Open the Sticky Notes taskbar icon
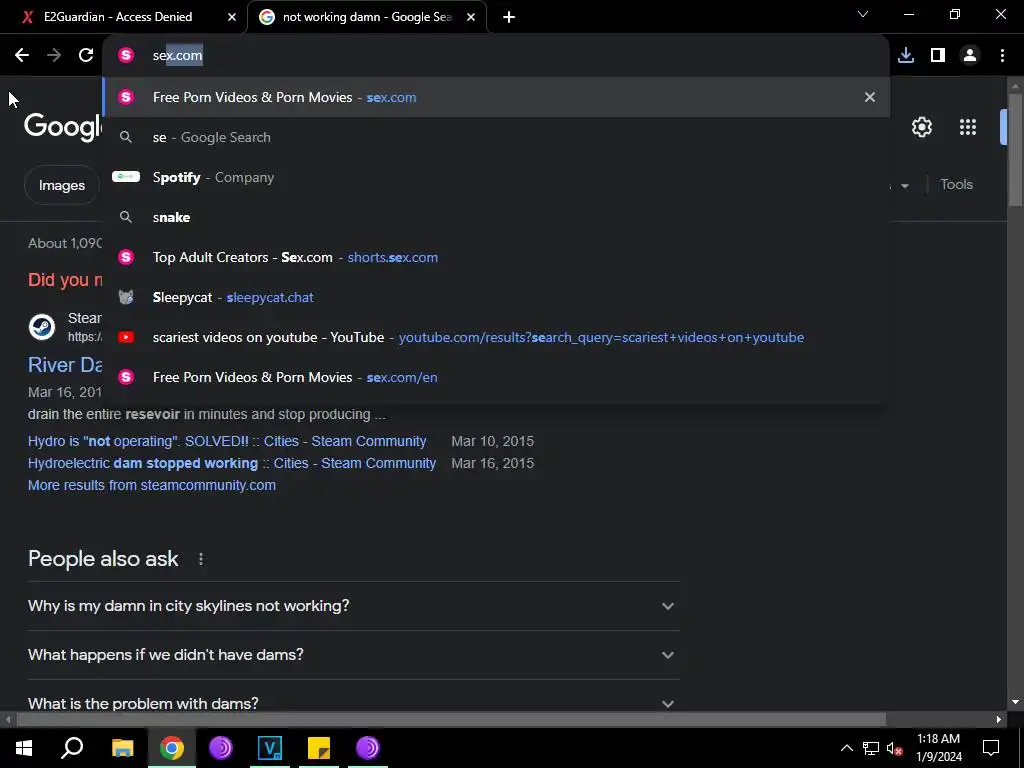The width and height of the screenshot is (1024, 768). point(319,748)
